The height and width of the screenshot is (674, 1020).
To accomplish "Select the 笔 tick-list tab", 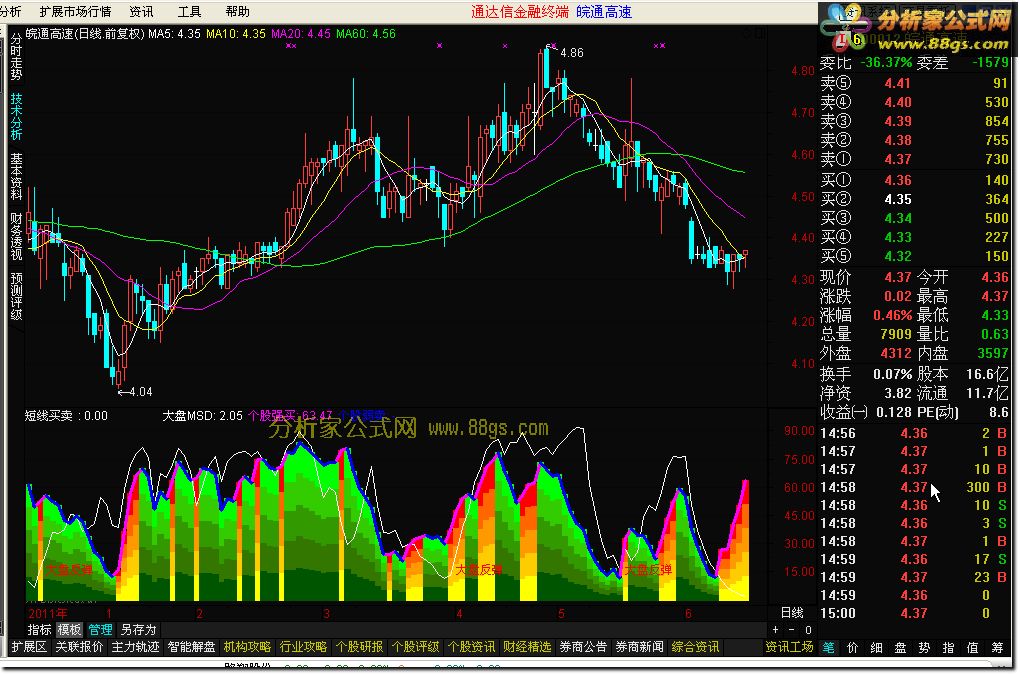I will pos(828,648).
